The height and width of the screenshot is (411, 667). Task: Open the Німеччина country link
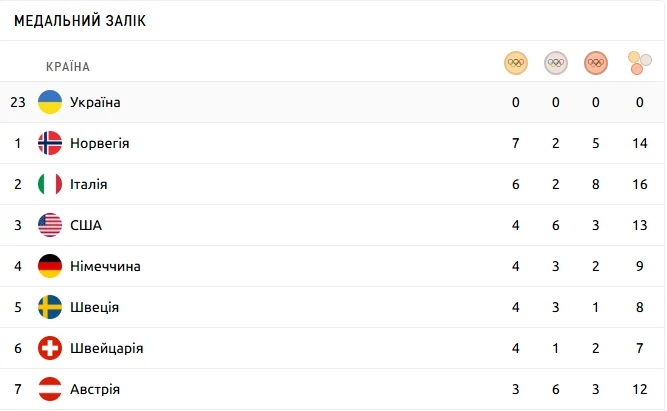105,266
